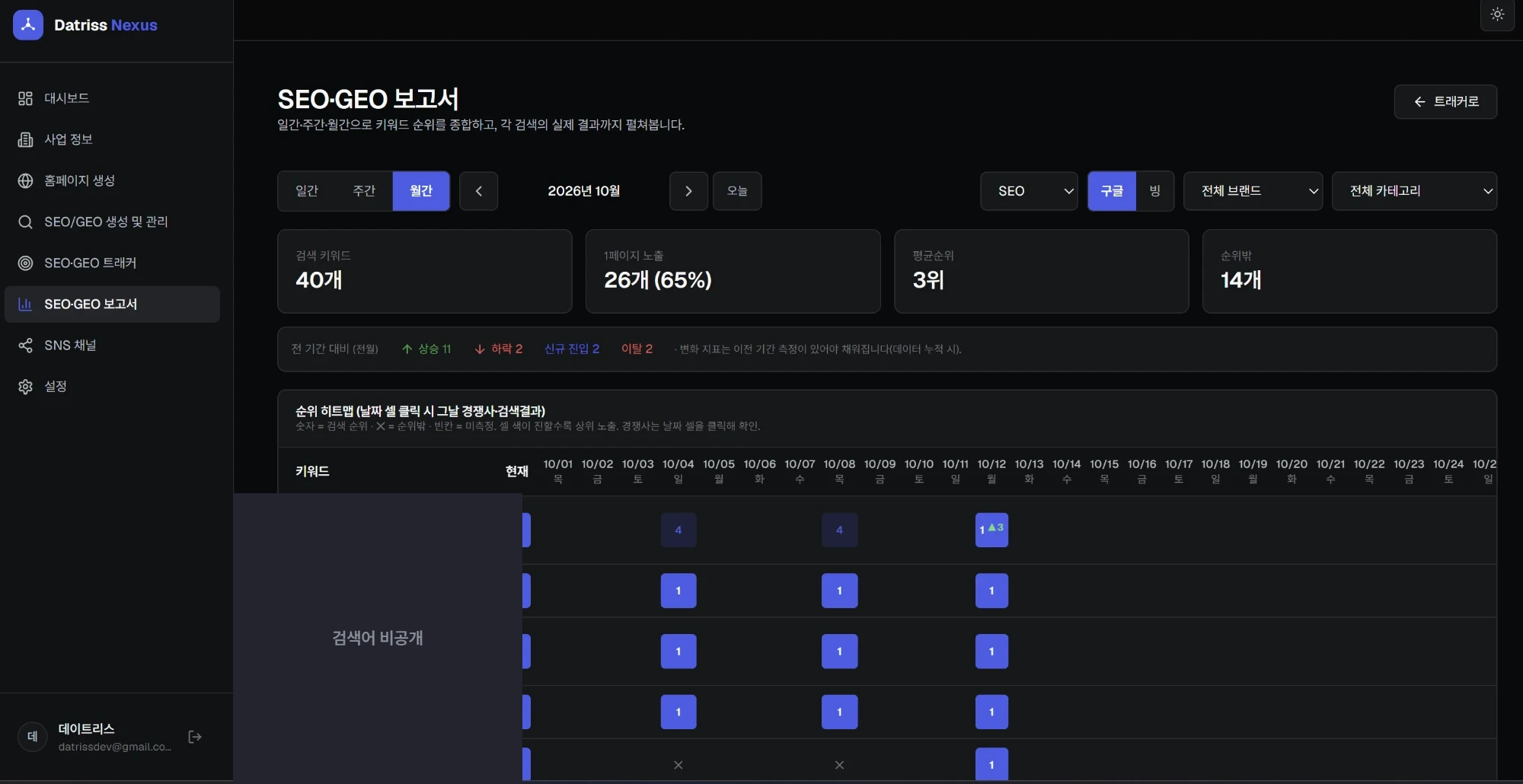The width and height of the screenshot is (1523, 784).
Task: Click the 신규 진입 2 indicator
Action: pos(572,349)
